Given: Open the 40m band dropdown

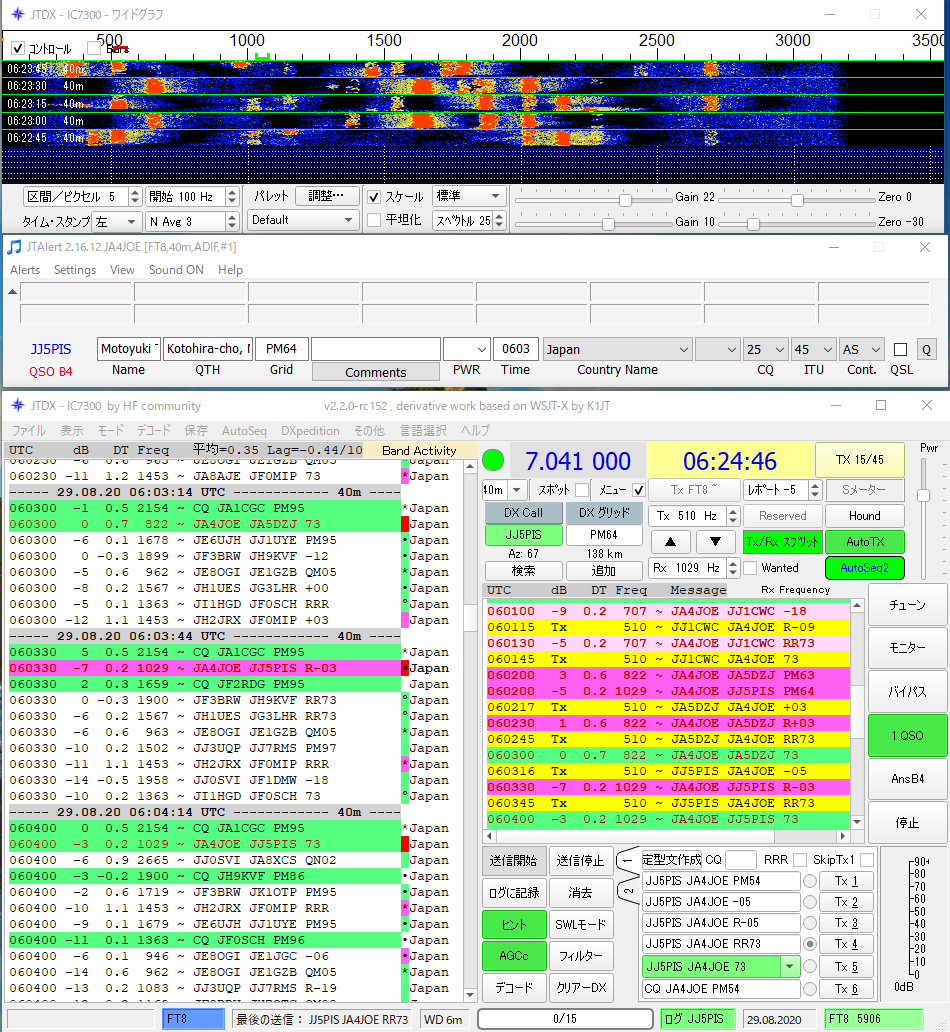Looking at the screenshot, I should (x=504, y=490).
